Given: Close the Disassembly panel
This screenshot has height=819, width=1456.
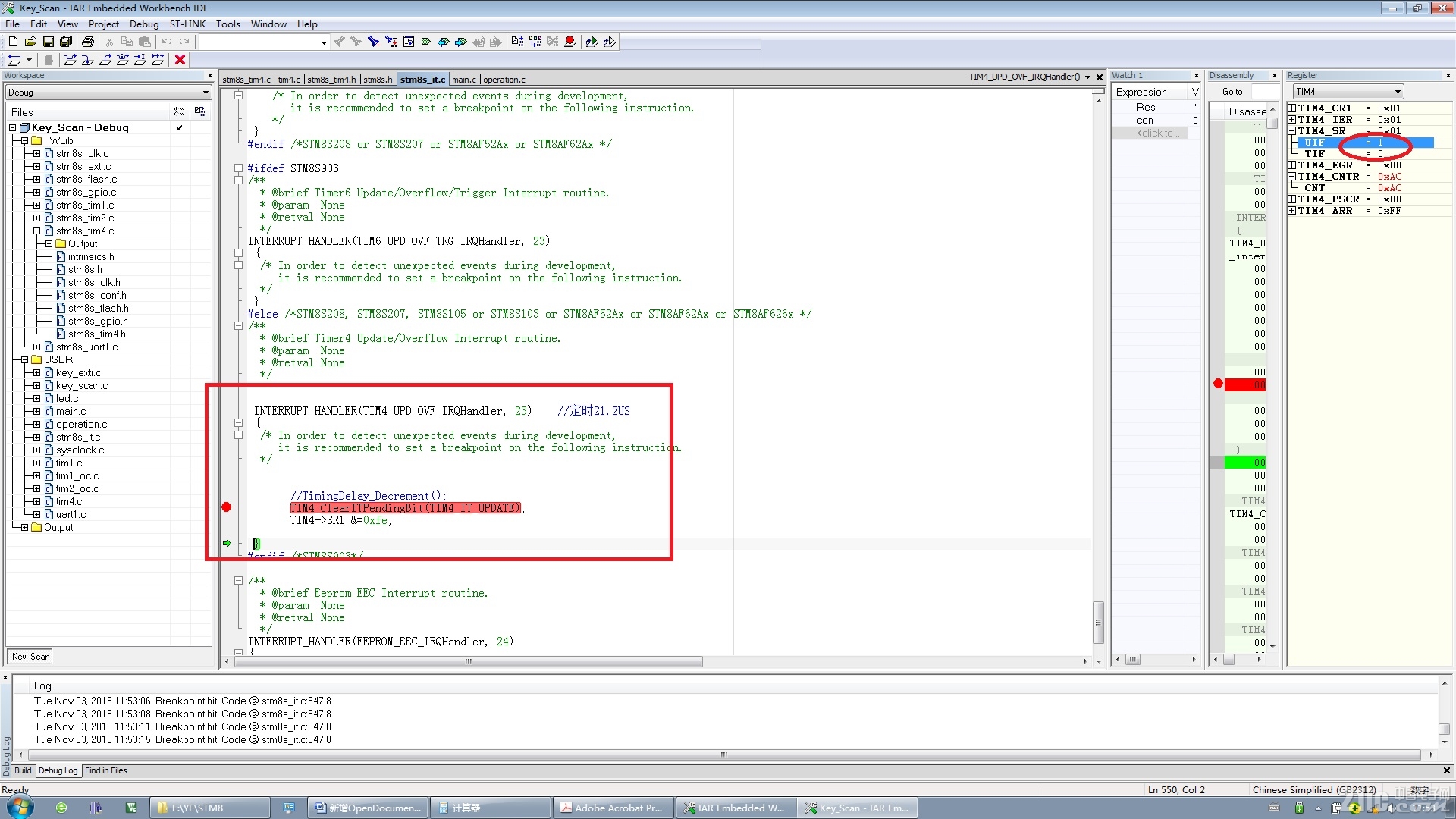Looking at the screenshot, I should tap(1275, 76).
